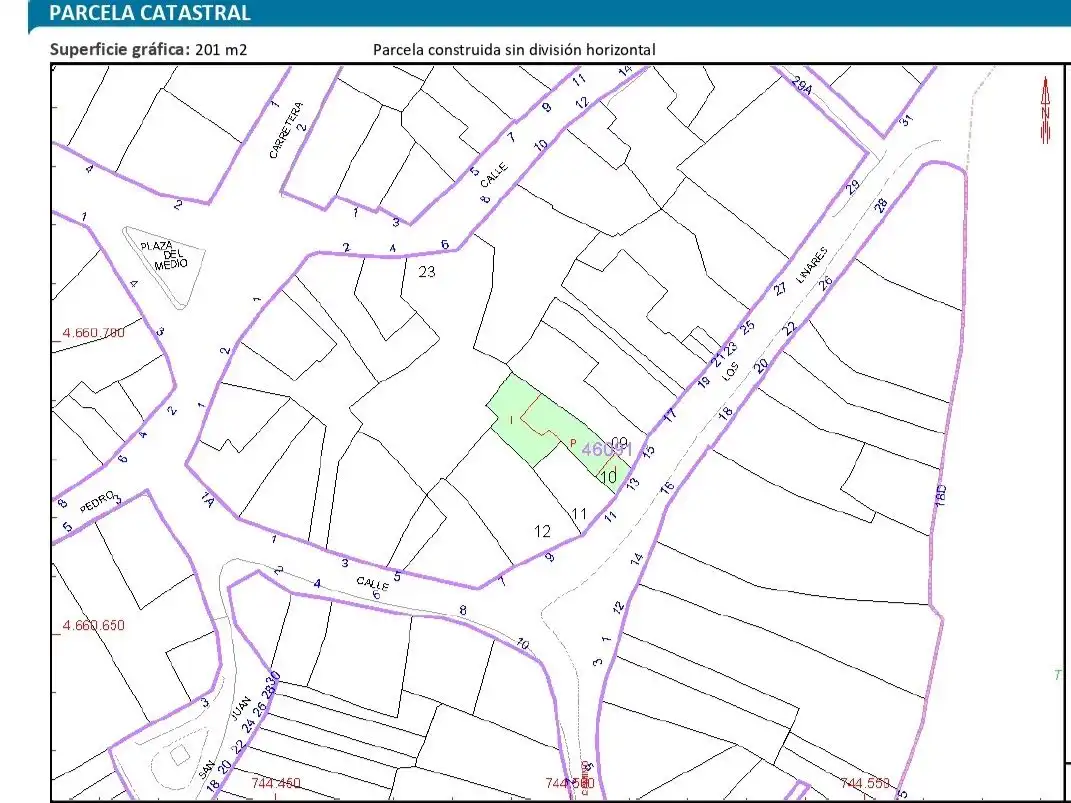The height and width of the screenshot is (803, 1071).
Task: Click the PARCELA CATASTRAL header title
Action: 150,12
